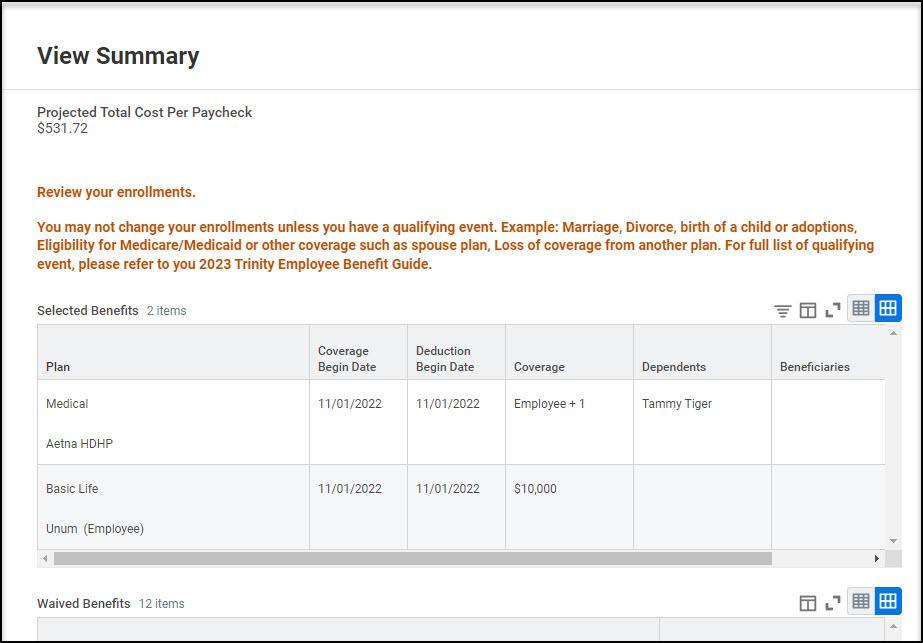Image resolution: width=923 pixels, height=643 pixels.
Task: Switch Selected Benefits to compact grid view
Action: [861, 308]
